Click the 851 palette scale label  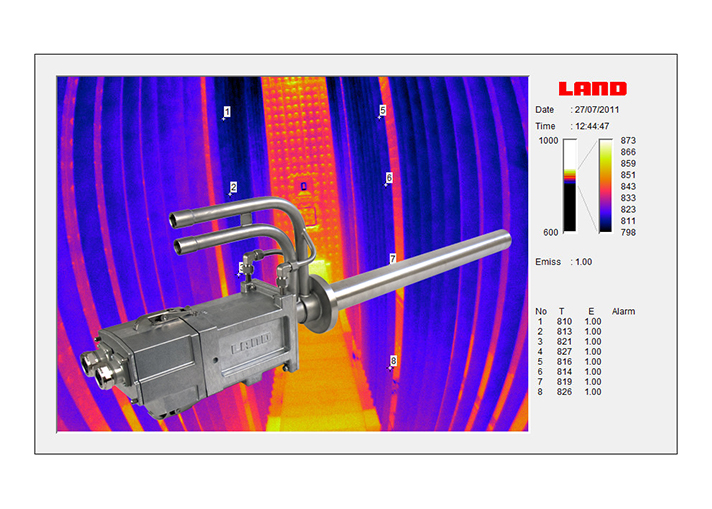pos(628,175)
